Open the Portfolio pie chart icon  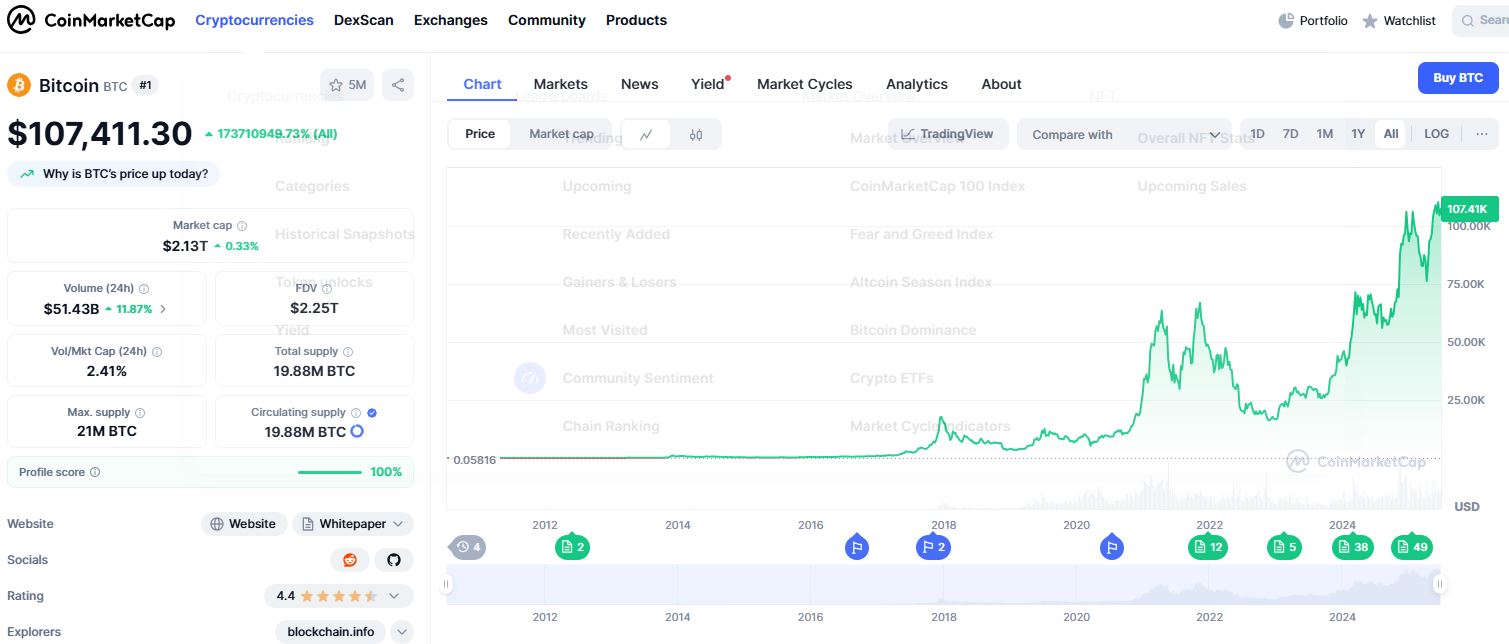(1286, 20)
